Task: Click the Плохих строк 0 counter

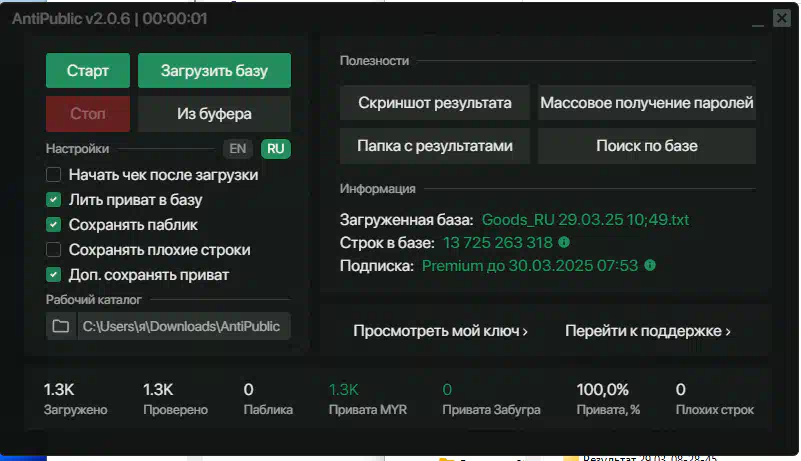Action: click(715, 399)
